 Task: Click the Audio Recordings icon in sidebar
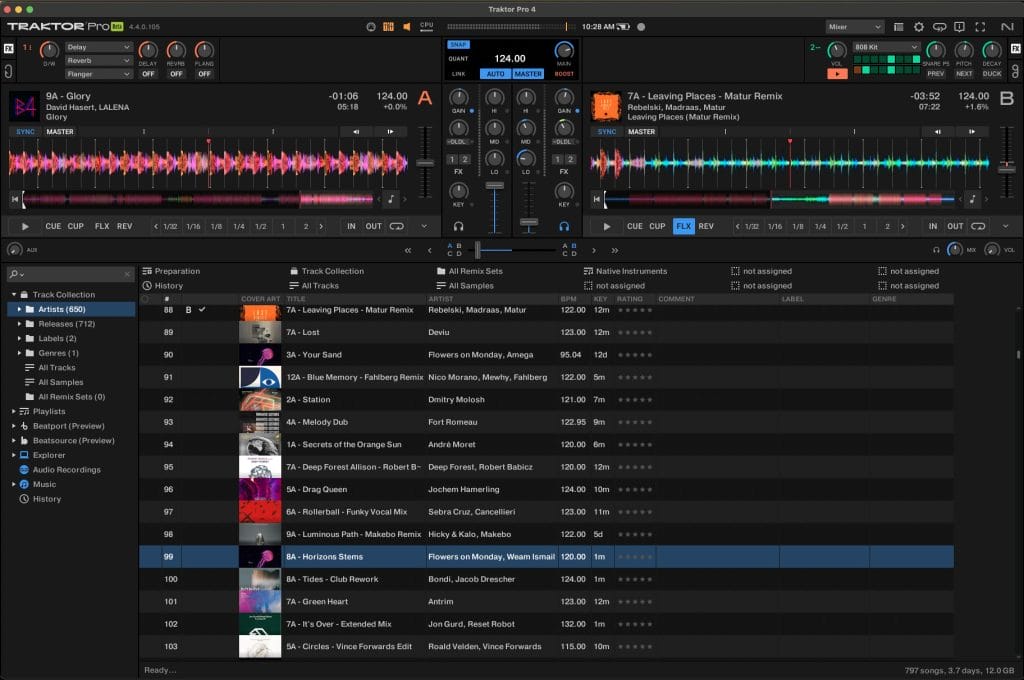click(x=24, y=470)
